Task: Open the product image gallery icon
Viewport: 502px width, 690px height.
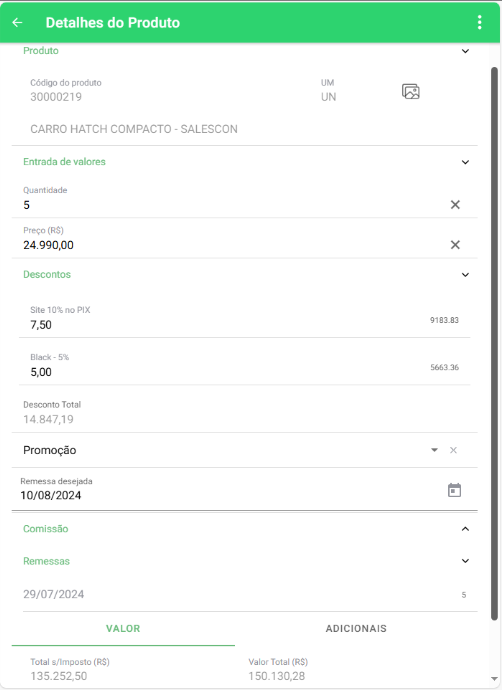Action: (x=410, y=92)
